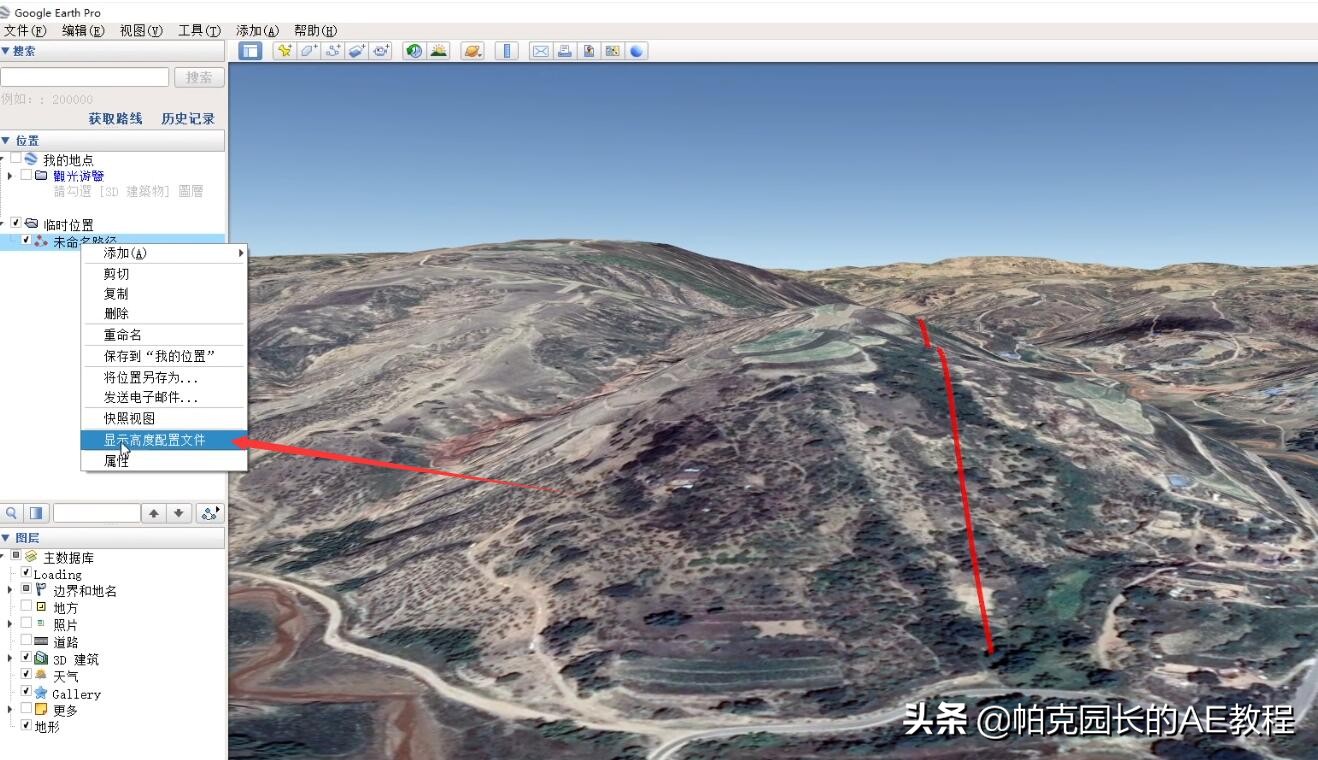Select the planets icon to switch planets
Screen dimensions: 1318x760
[x=472, y=50]
